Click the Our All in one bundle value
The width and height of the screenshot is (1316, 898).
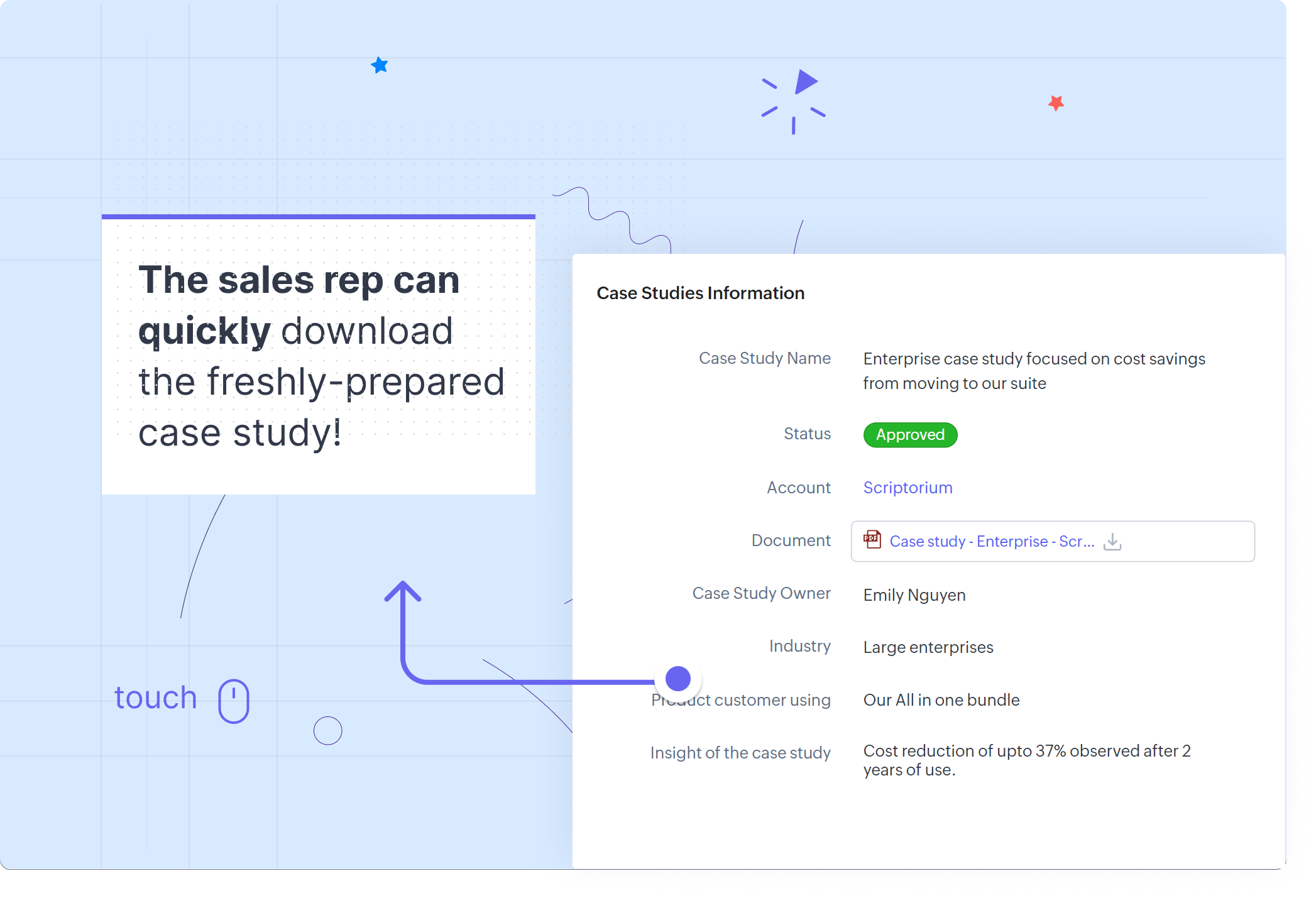point(941,700)
